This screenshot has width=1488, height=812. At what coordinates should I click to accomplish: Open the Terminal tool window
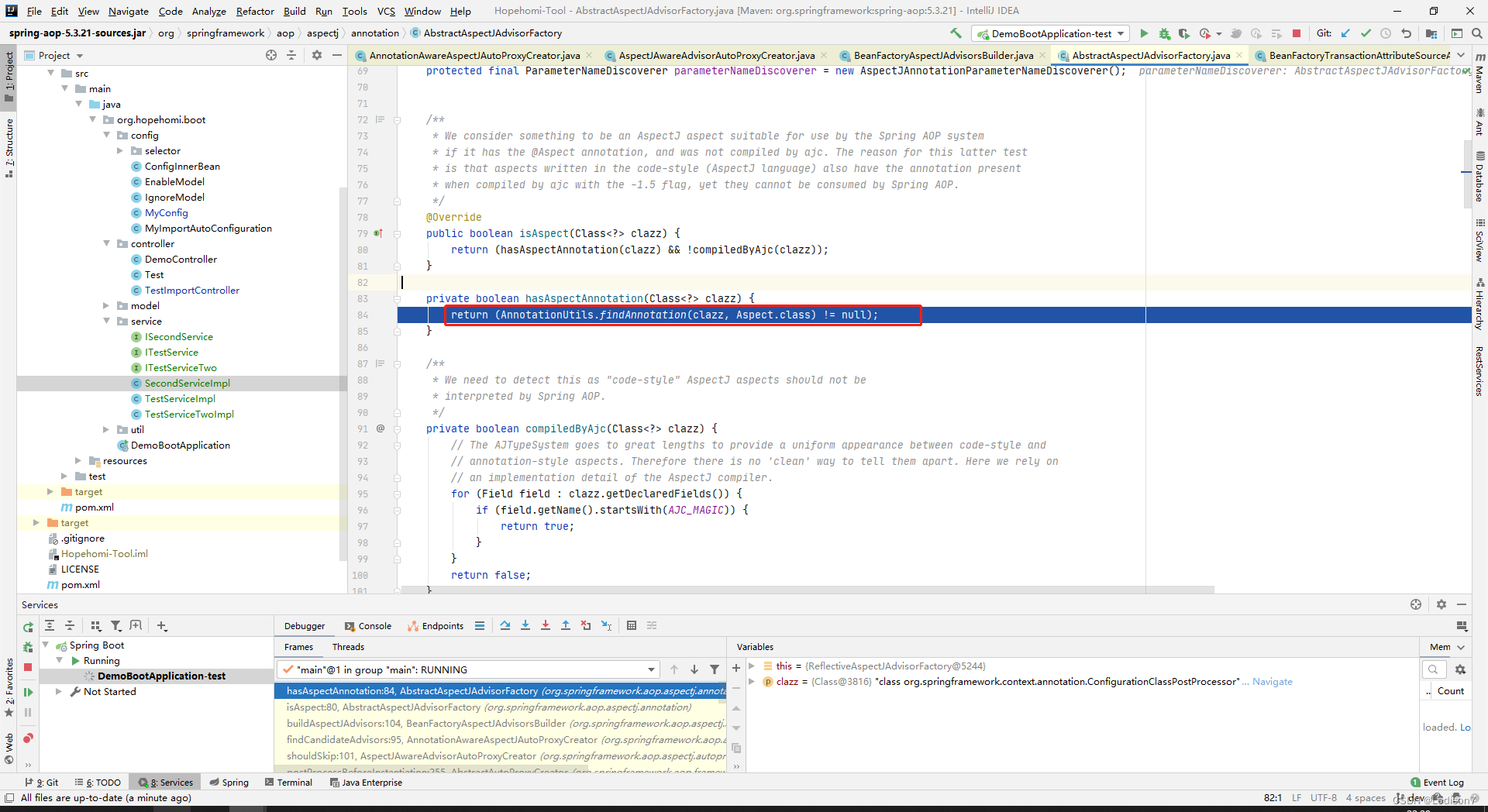pyautogui.click(x=288, y=783)
